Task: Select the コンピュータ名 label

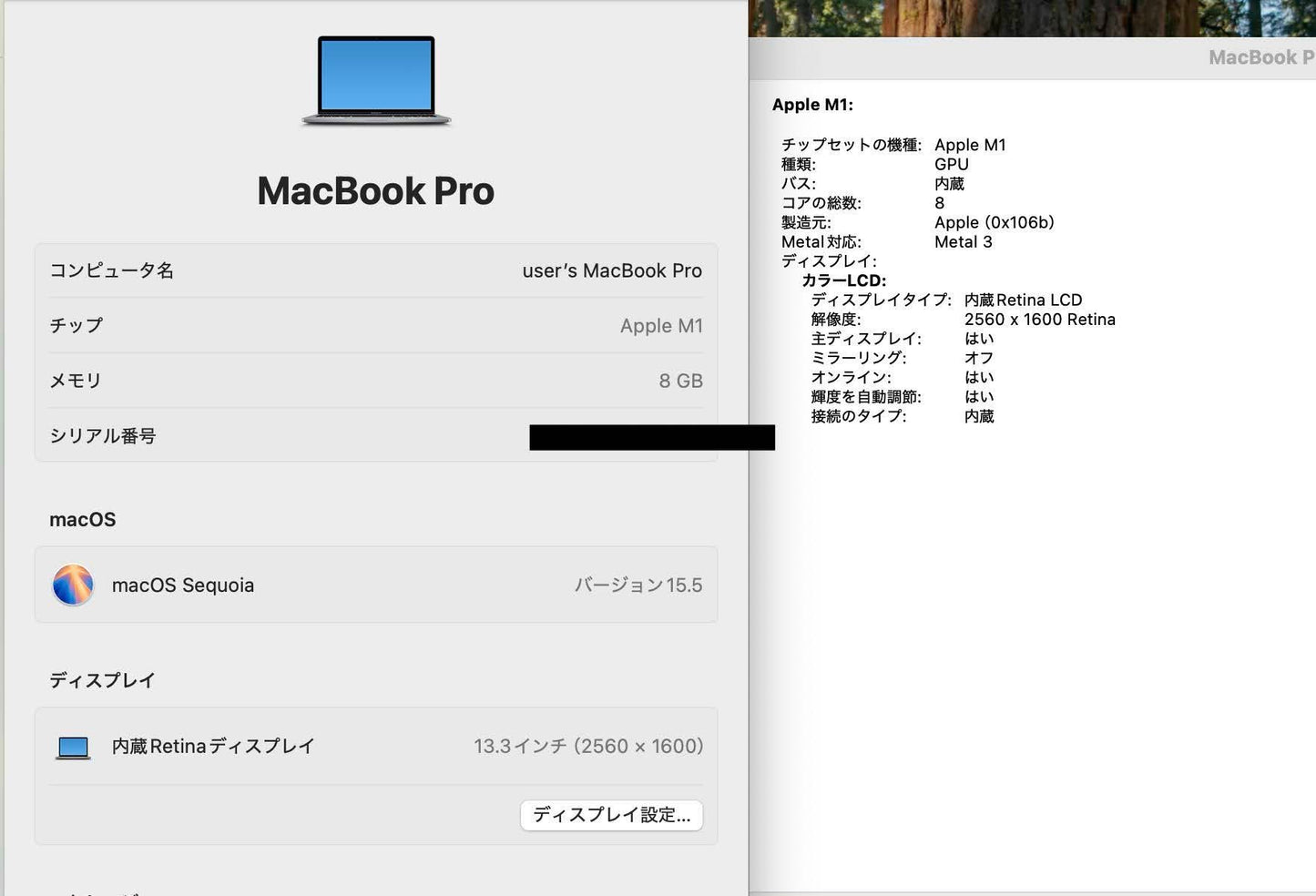Action: tap(111, 270)
